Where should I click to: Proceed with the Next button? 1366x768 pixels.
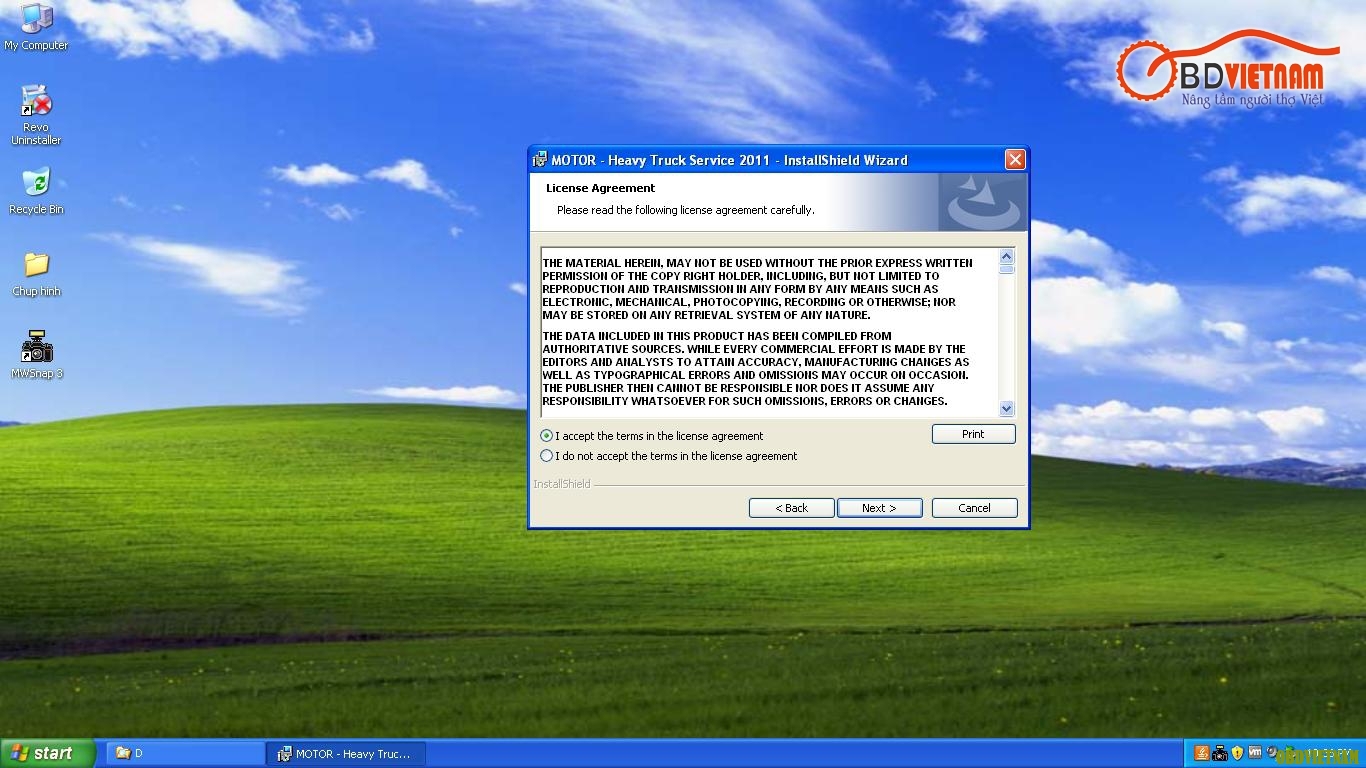[x=879, y=508]
